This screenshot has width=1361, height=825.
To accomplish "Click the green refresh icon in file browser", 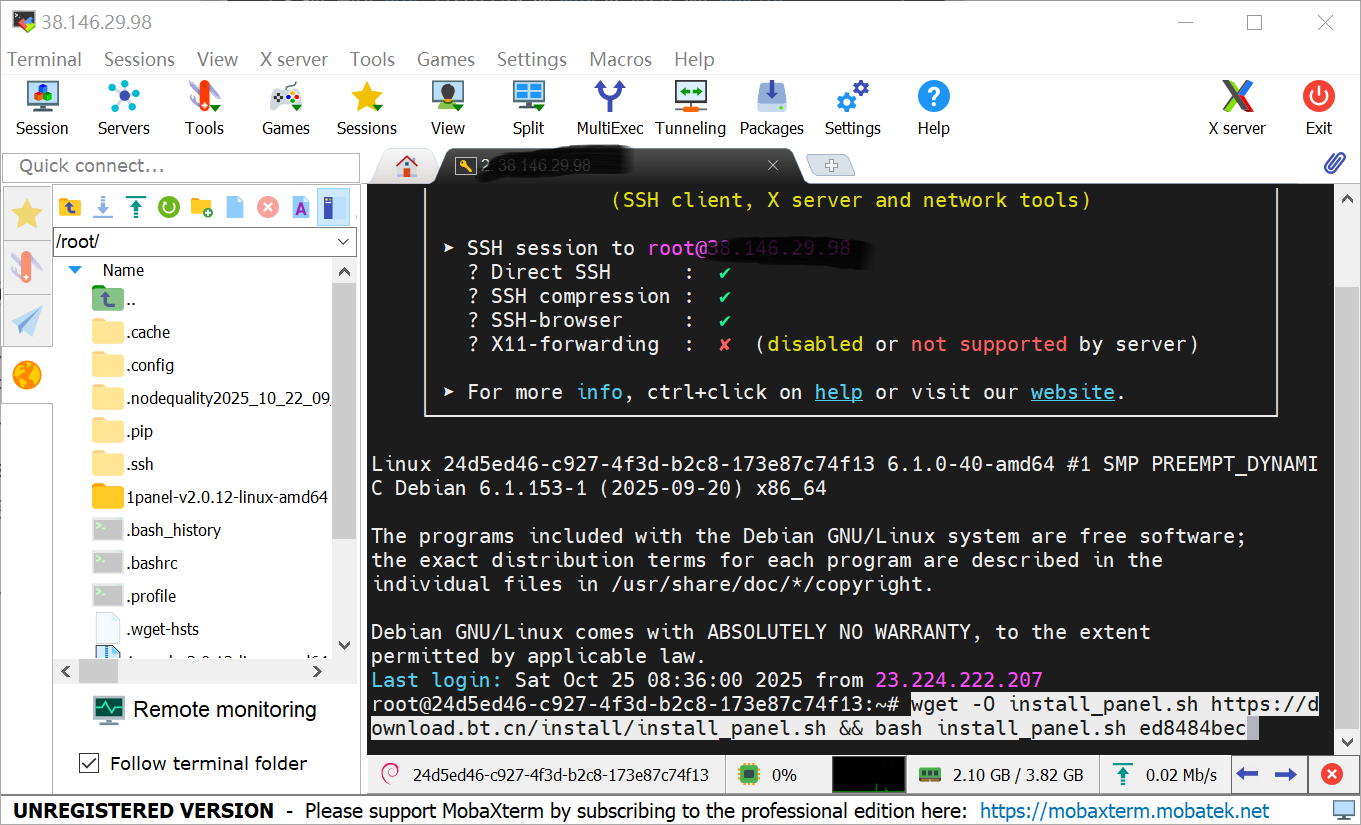I will 168,207.
